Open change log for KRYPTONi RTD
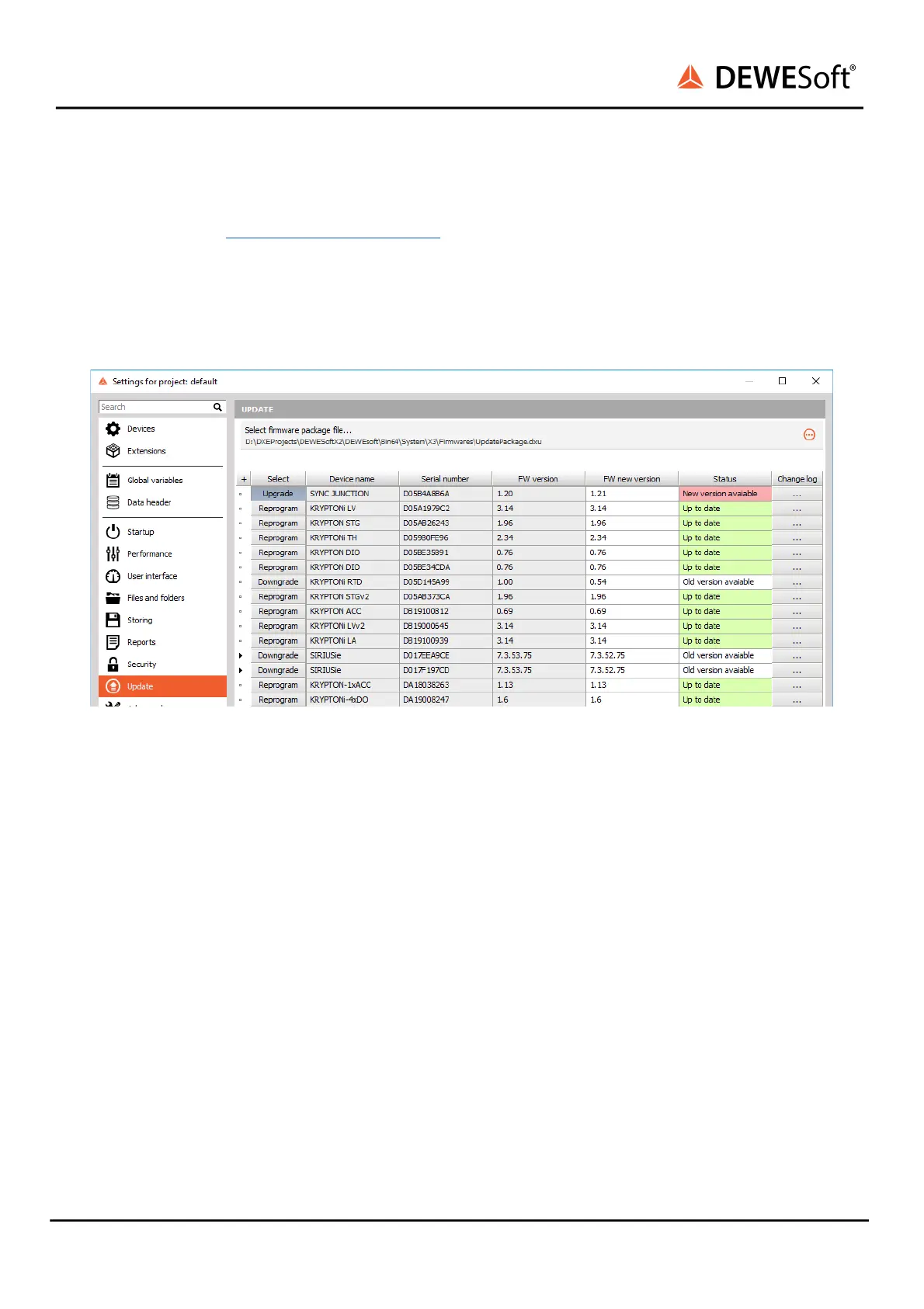This screenshot has height=1309, width=924. [x=797, y=582]
